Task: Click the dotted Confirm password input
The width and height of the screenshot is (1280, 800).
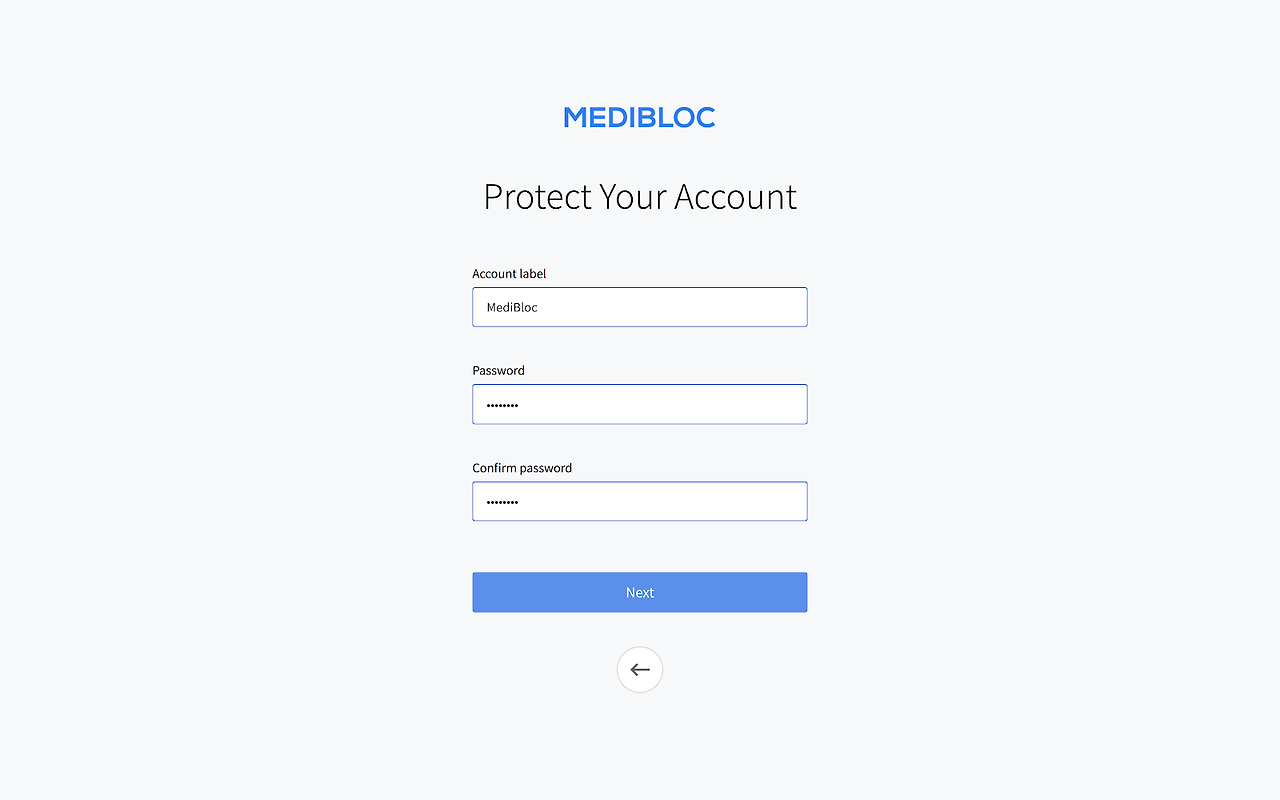Action: click(x=639, y=501)
